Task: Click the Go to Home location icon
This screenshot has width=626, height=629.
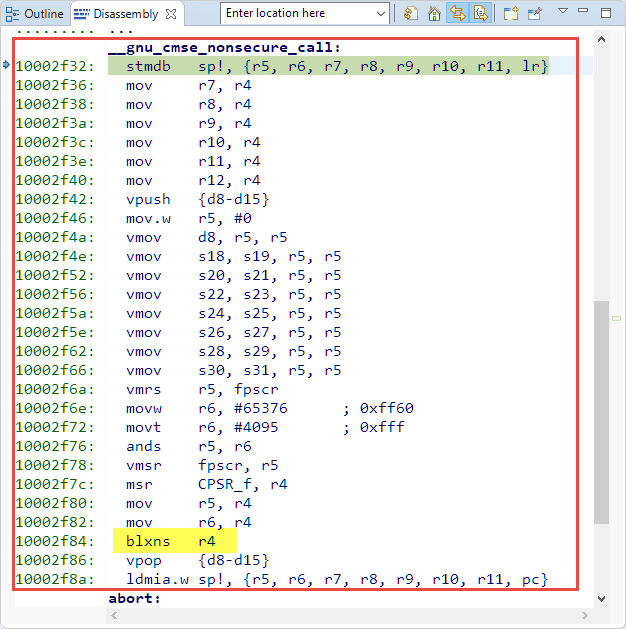Action: pyautogui.click(x=434, y=14)
